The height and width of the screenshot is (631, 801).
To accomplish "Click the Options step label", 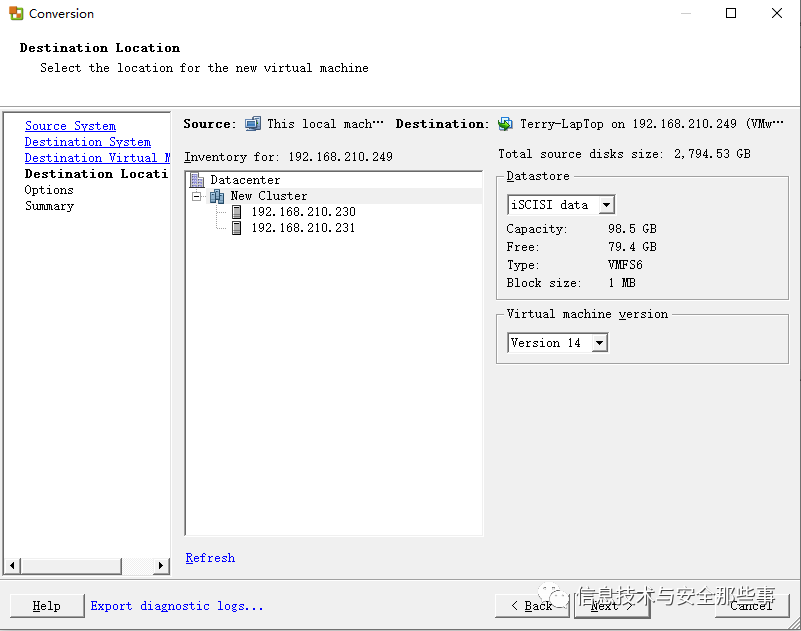I will point(49,190).
